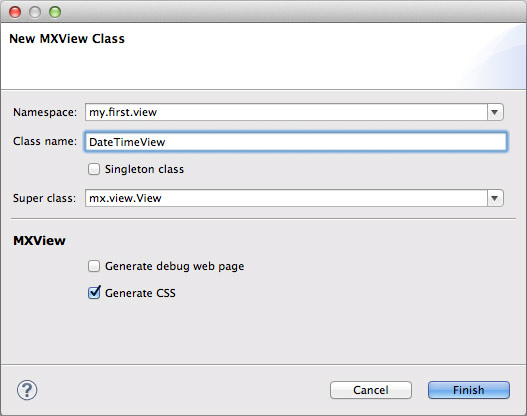Expand the Super class dropdown arrow
The image size is (527, 416).
pos(495,198)
